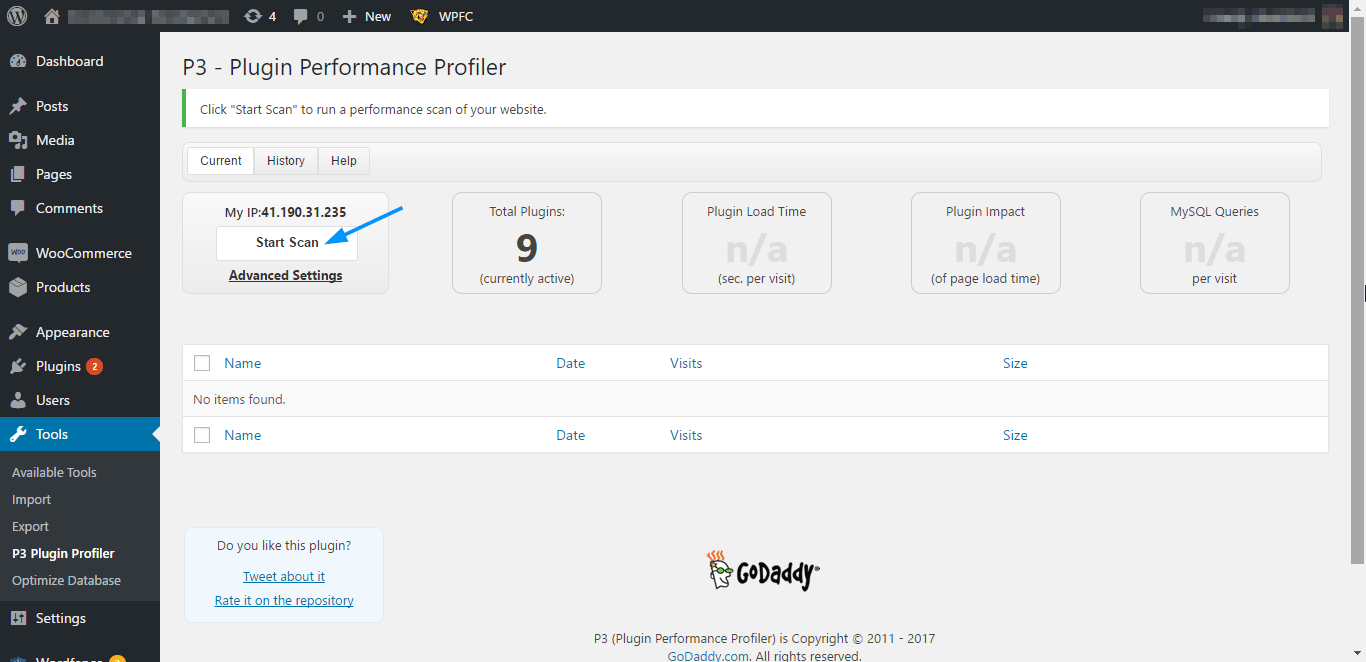Open P3 Plugin Profiler submenu item
The image size is (1366, 662).
coord(63,553)
